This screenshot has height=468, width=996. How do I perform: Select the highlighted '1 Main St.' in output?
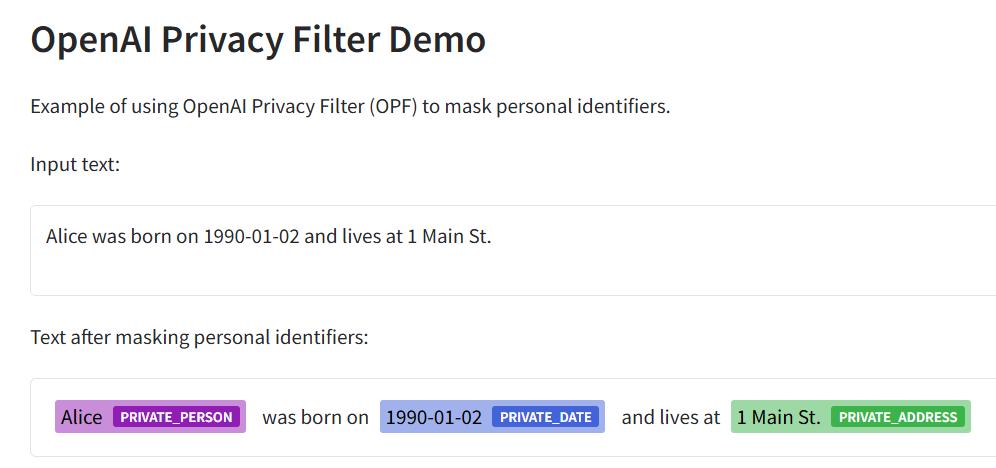778,417
